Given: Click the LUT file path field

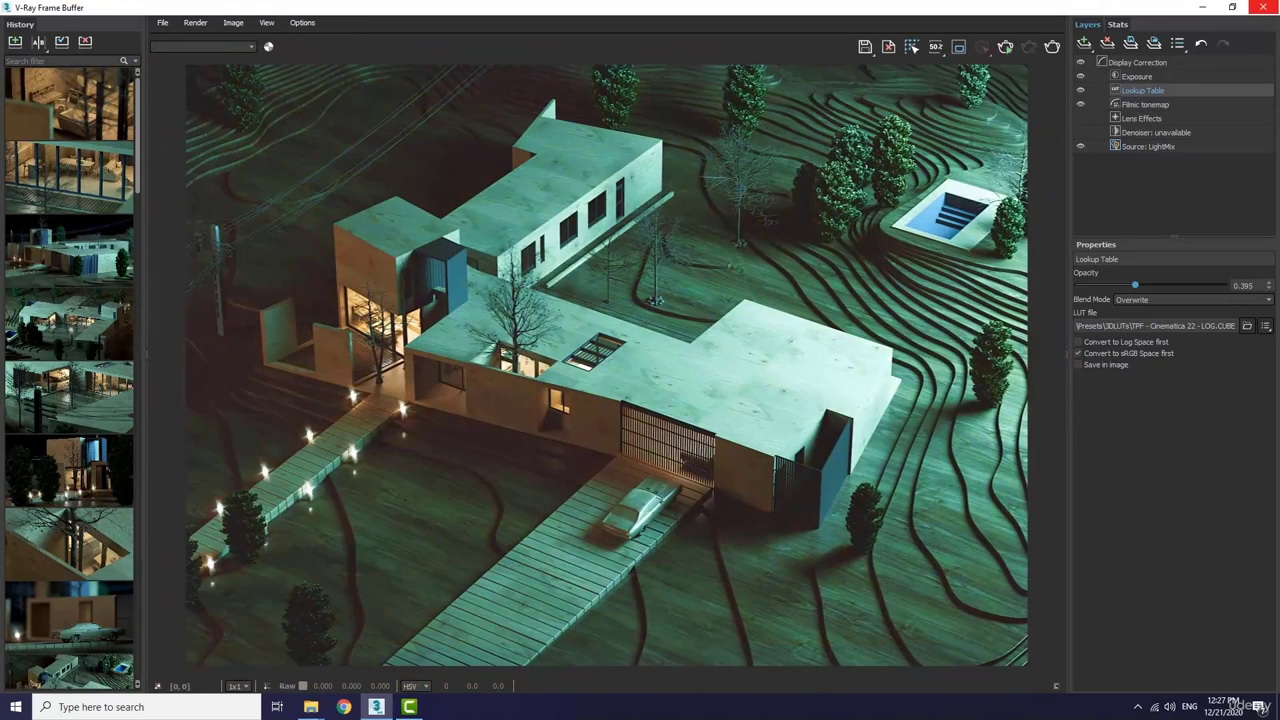Looking at the screenshot, I should 1156,326.
